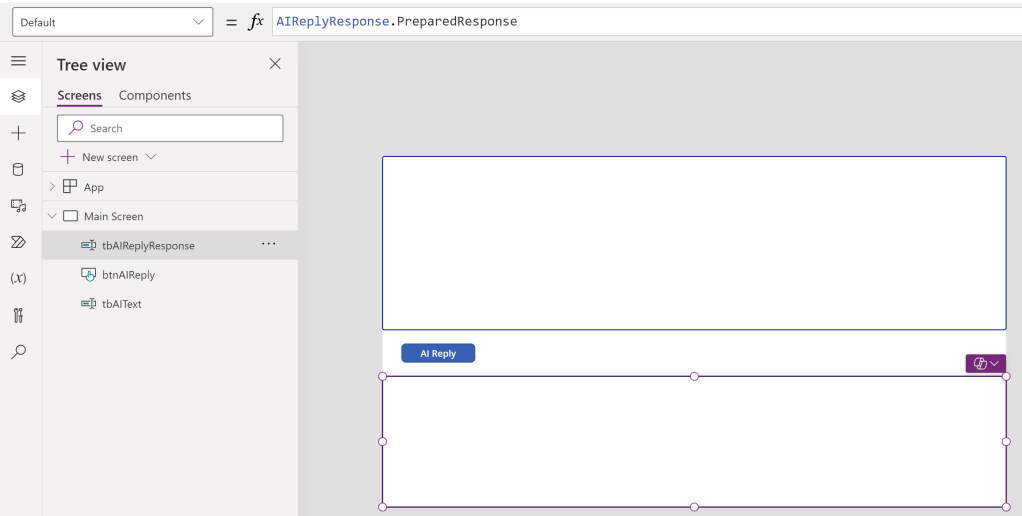Open the Media icon in sidebar

(18, 206)
